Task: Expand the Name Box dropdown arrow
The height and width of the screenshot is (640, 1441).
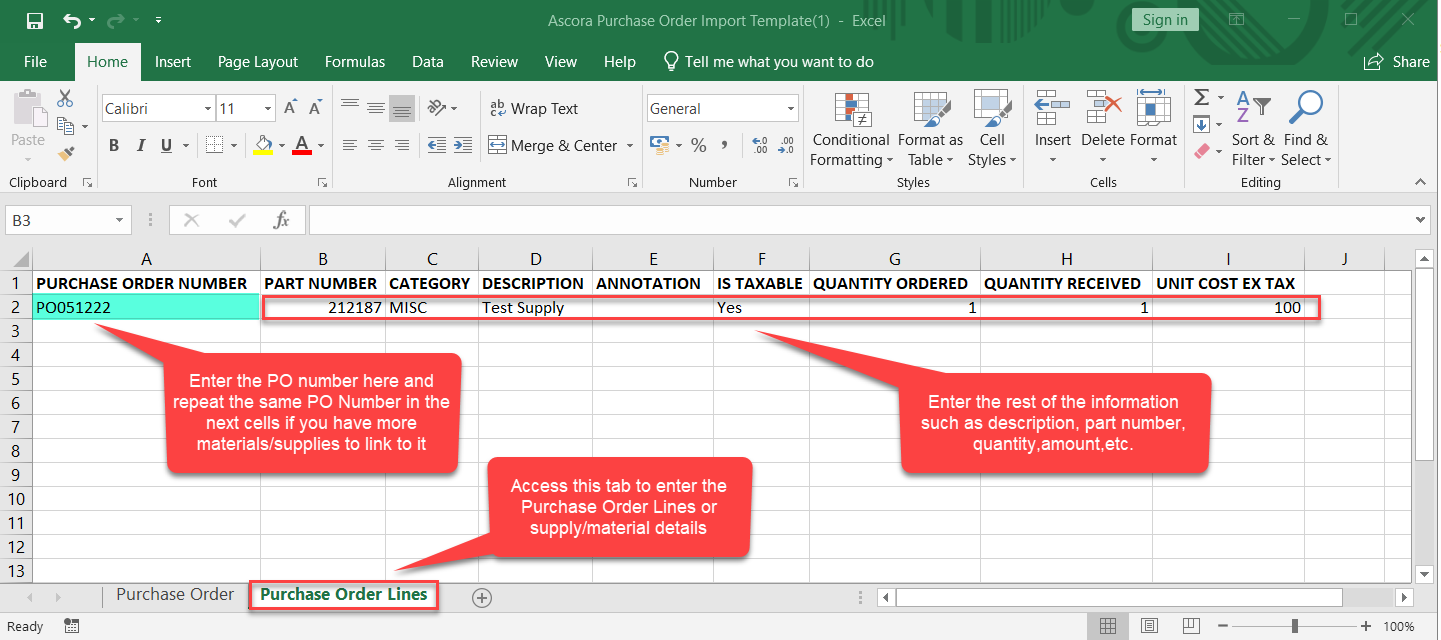Action: (120, 220)
